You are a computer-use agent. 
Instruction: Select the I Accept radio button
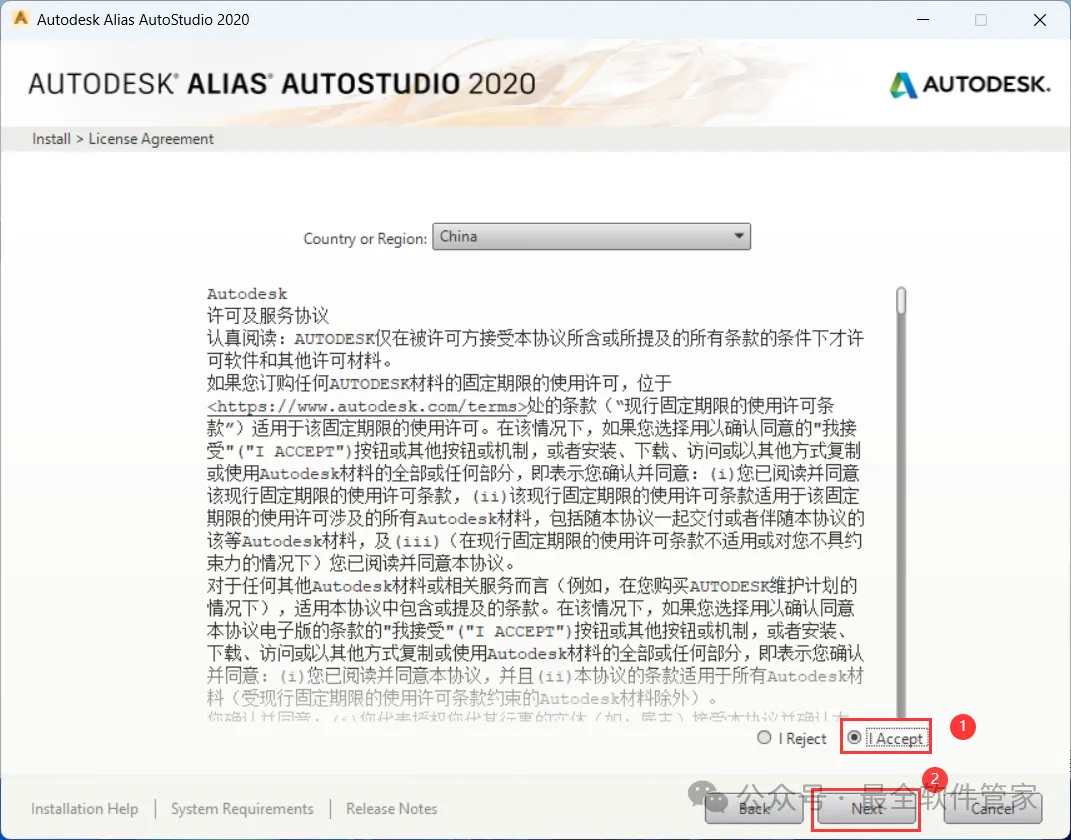click(854, 738)
